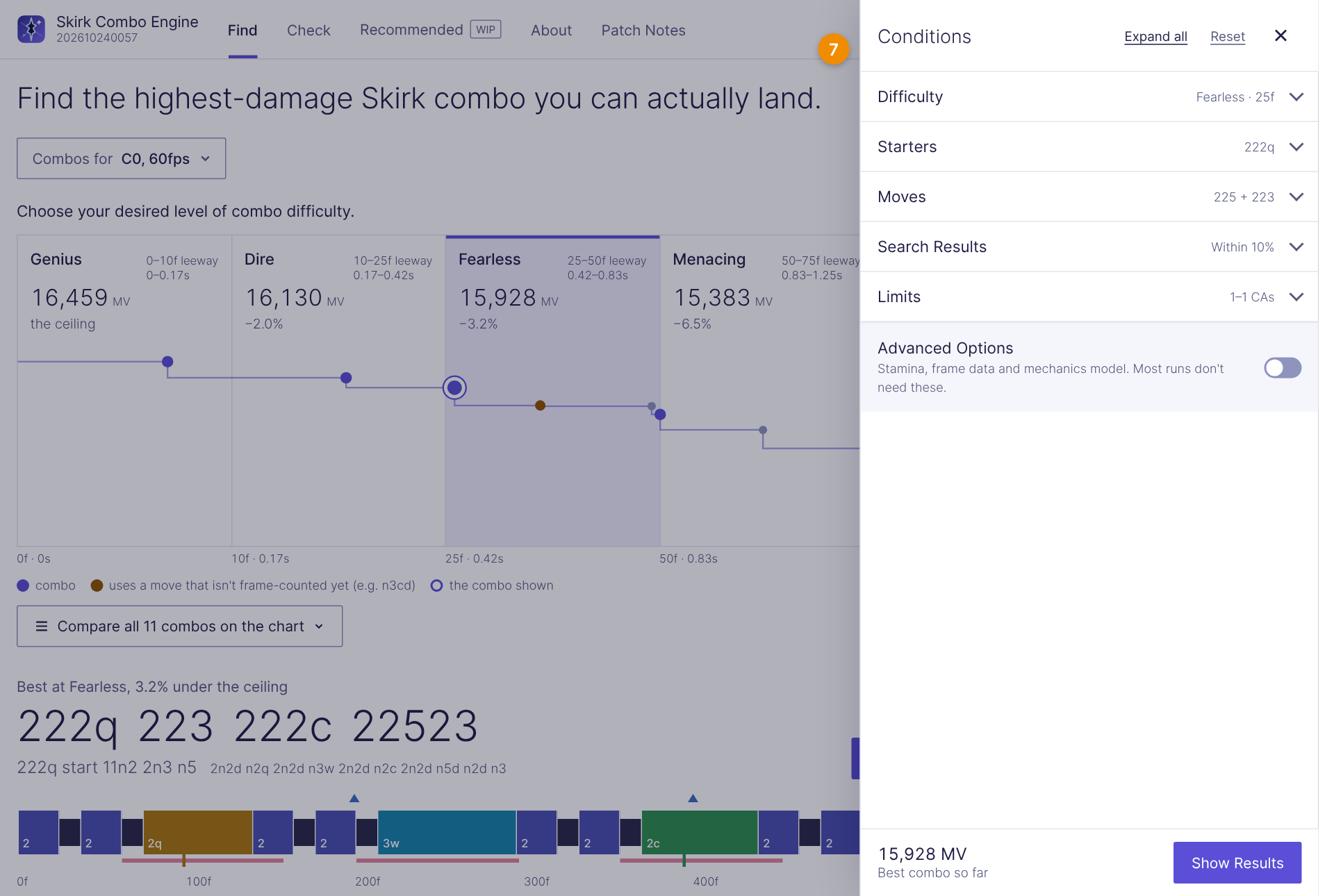
Task: Open the Combos for C0, 60fps dropdown
Action: point(122,158)
